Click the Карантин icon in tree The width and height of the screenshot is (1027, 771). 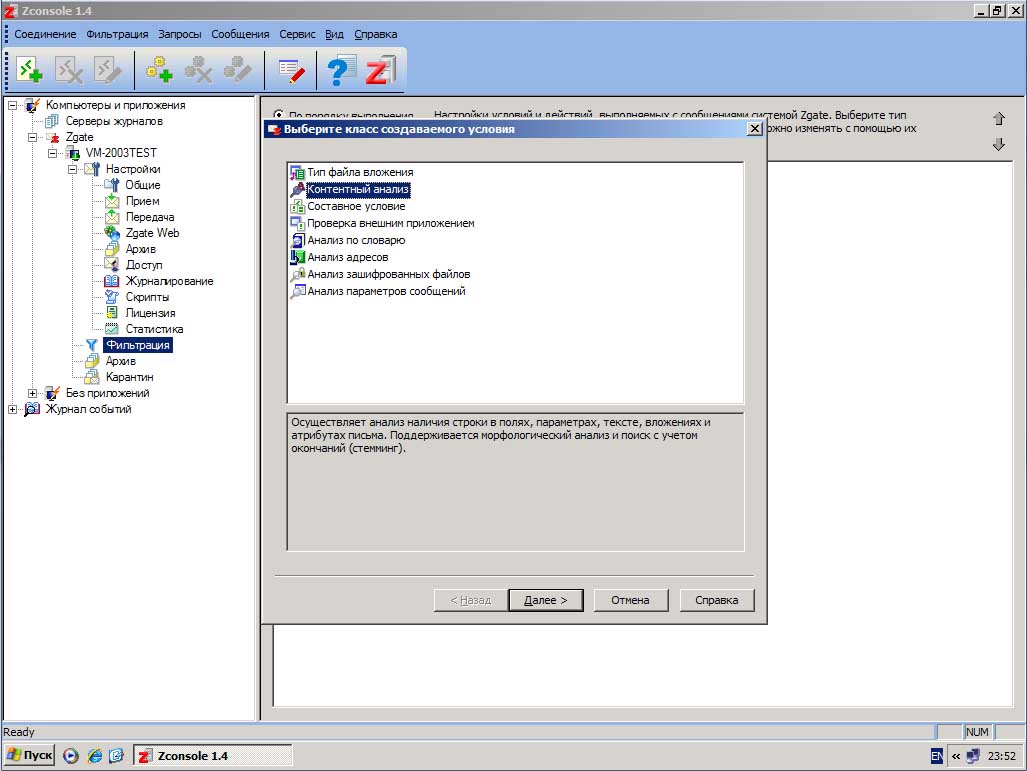click(x=92, y=377)
